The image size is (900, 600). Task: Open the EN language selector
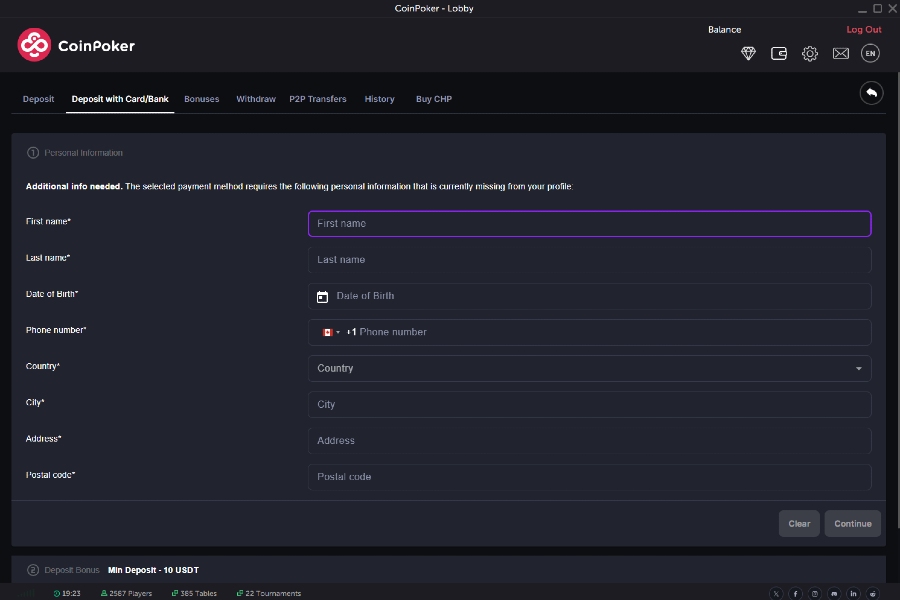[870, 54]
